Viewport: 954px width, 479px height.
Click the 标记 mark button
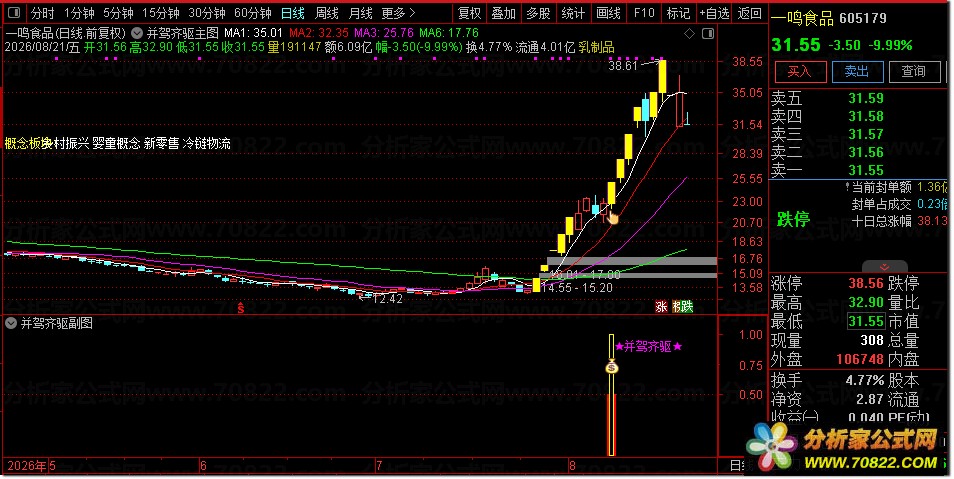[x=678, y=13]
